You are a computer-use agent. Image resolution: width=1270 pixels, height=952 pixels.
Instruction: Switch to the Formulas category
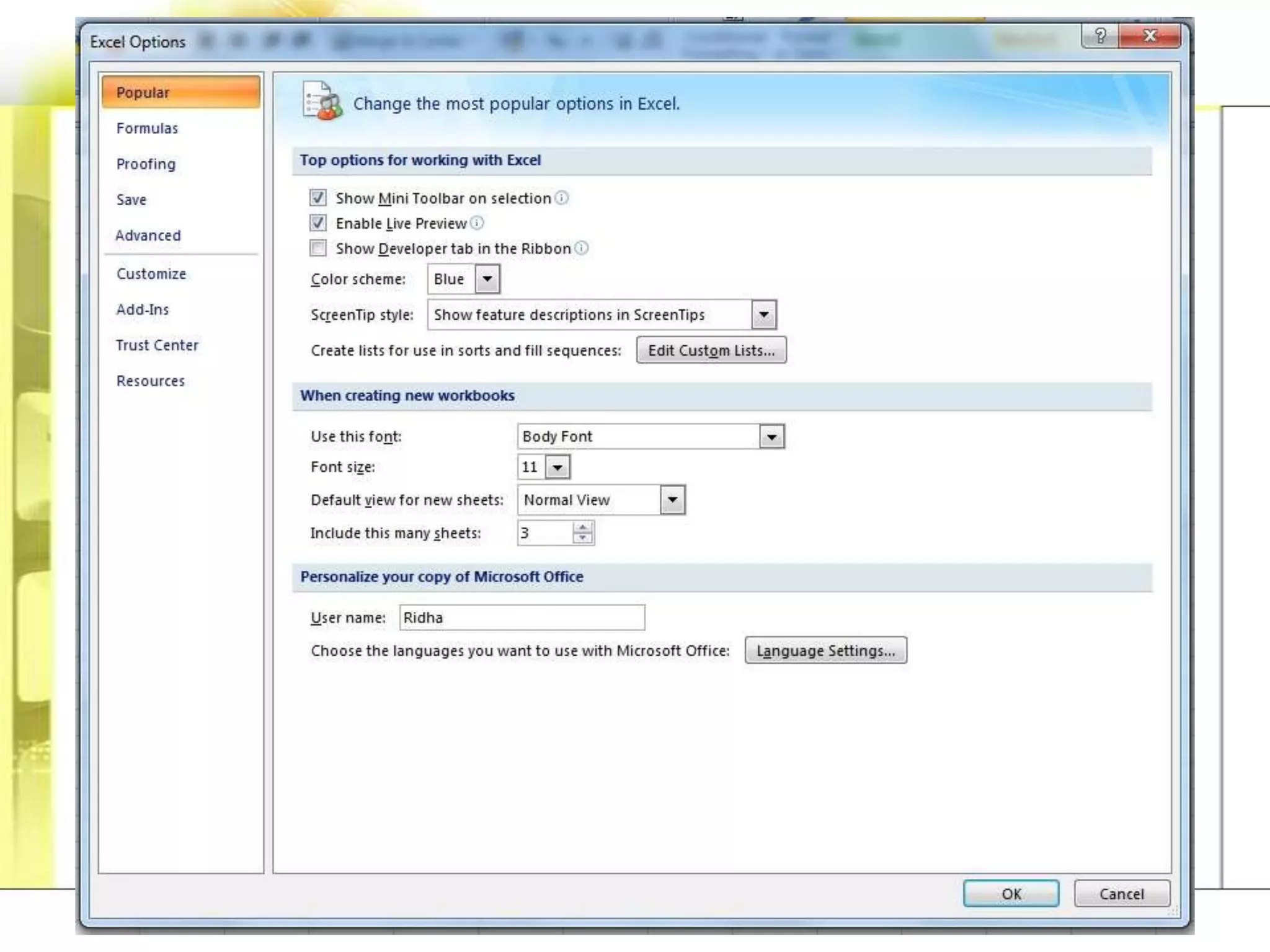click(x=147, y=128)
